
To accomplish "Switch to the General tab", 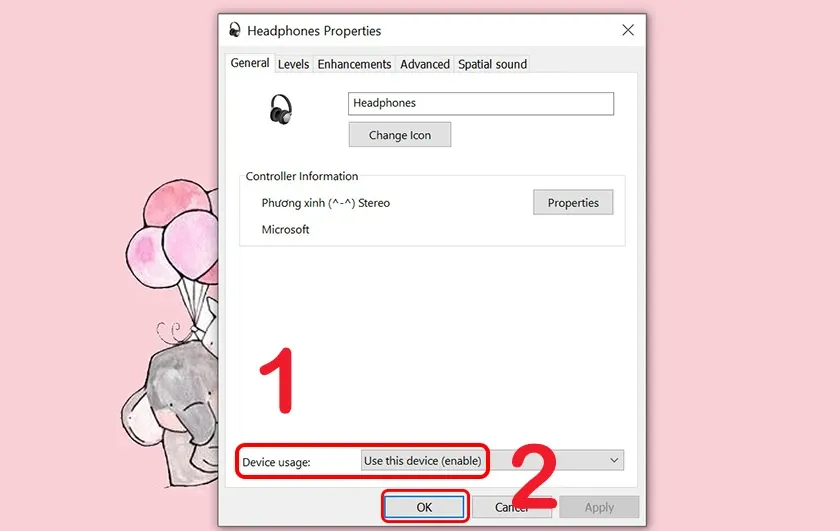I will [250, 63].
